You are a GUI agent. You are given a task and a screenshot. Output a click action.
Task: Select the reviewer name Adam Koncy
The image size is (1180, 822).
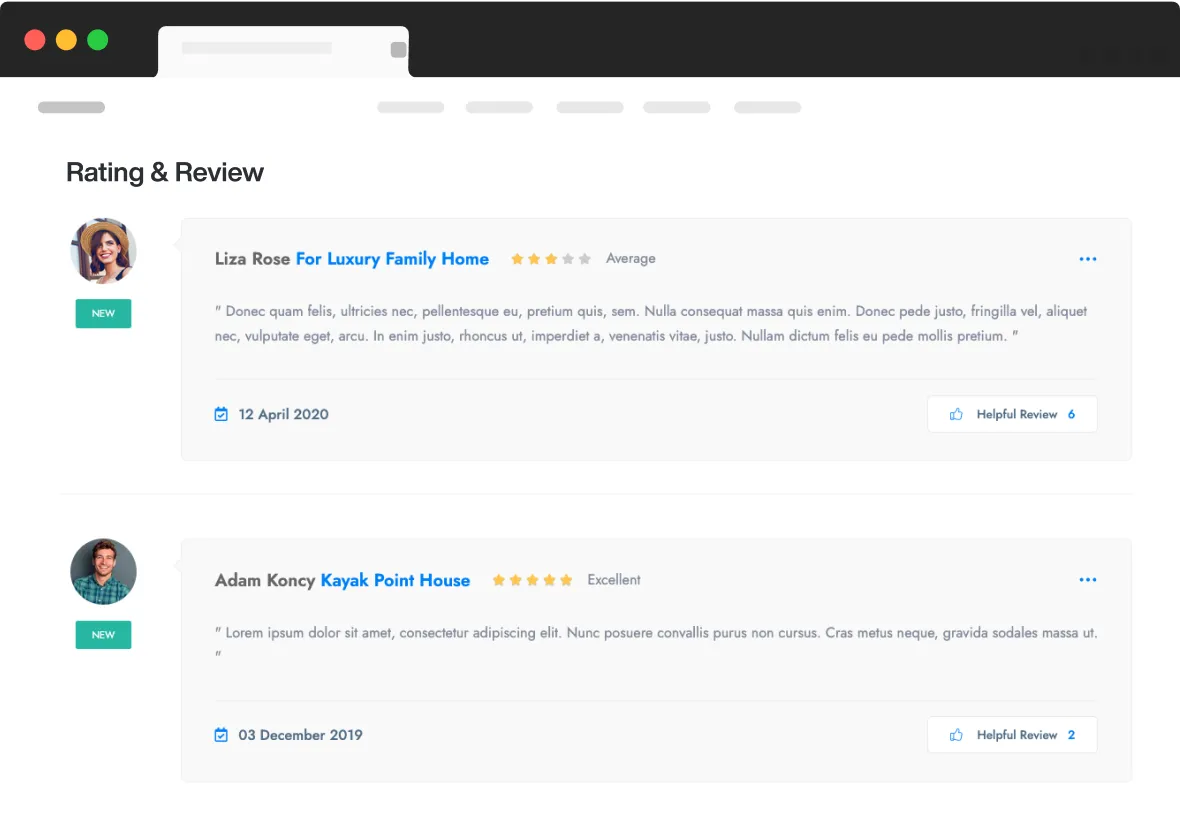265,580
